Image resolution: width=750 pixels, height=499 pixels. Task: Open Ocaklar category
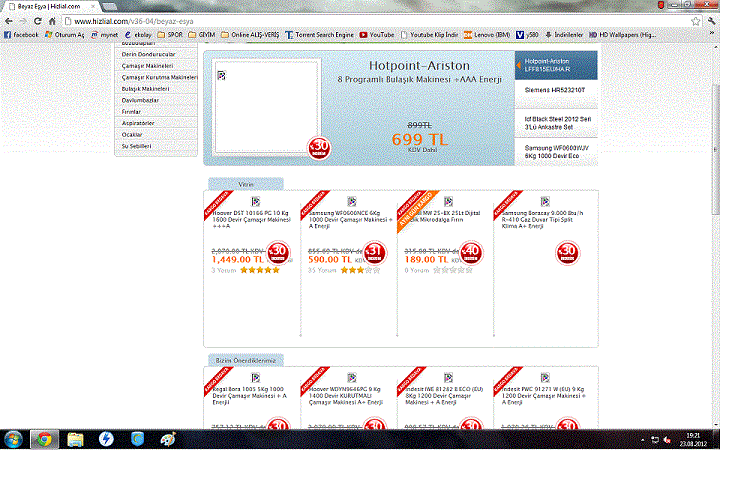pyautogui.click(x=156, y=135)
